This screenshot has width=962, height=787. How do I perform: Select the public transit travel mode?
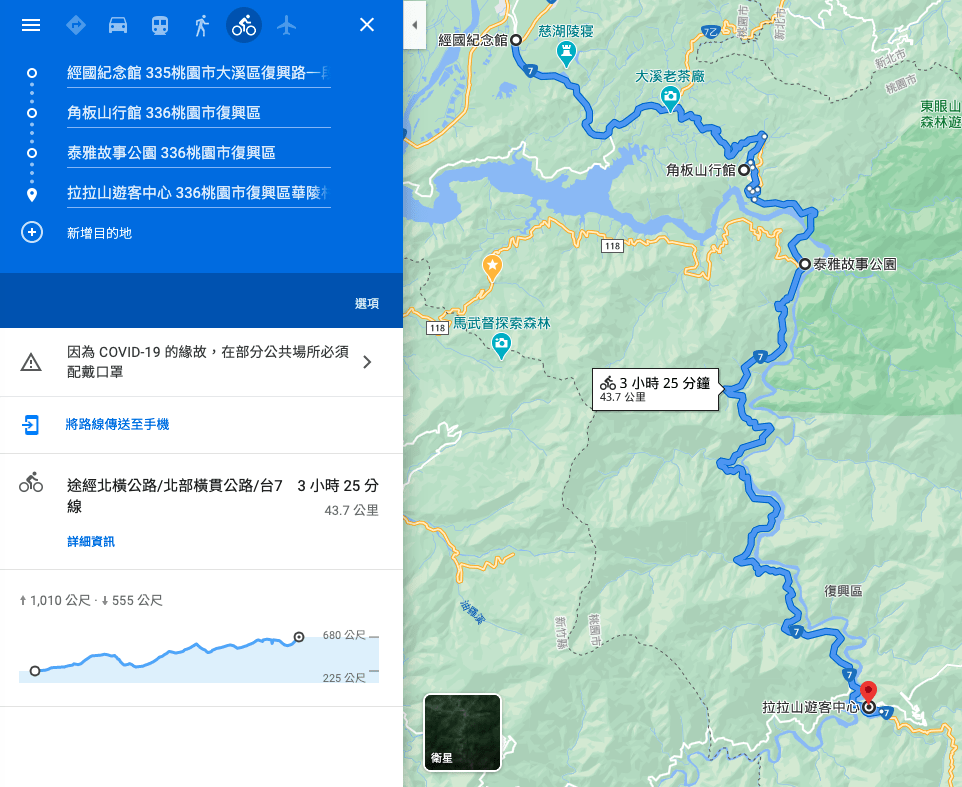pos(160,25)
